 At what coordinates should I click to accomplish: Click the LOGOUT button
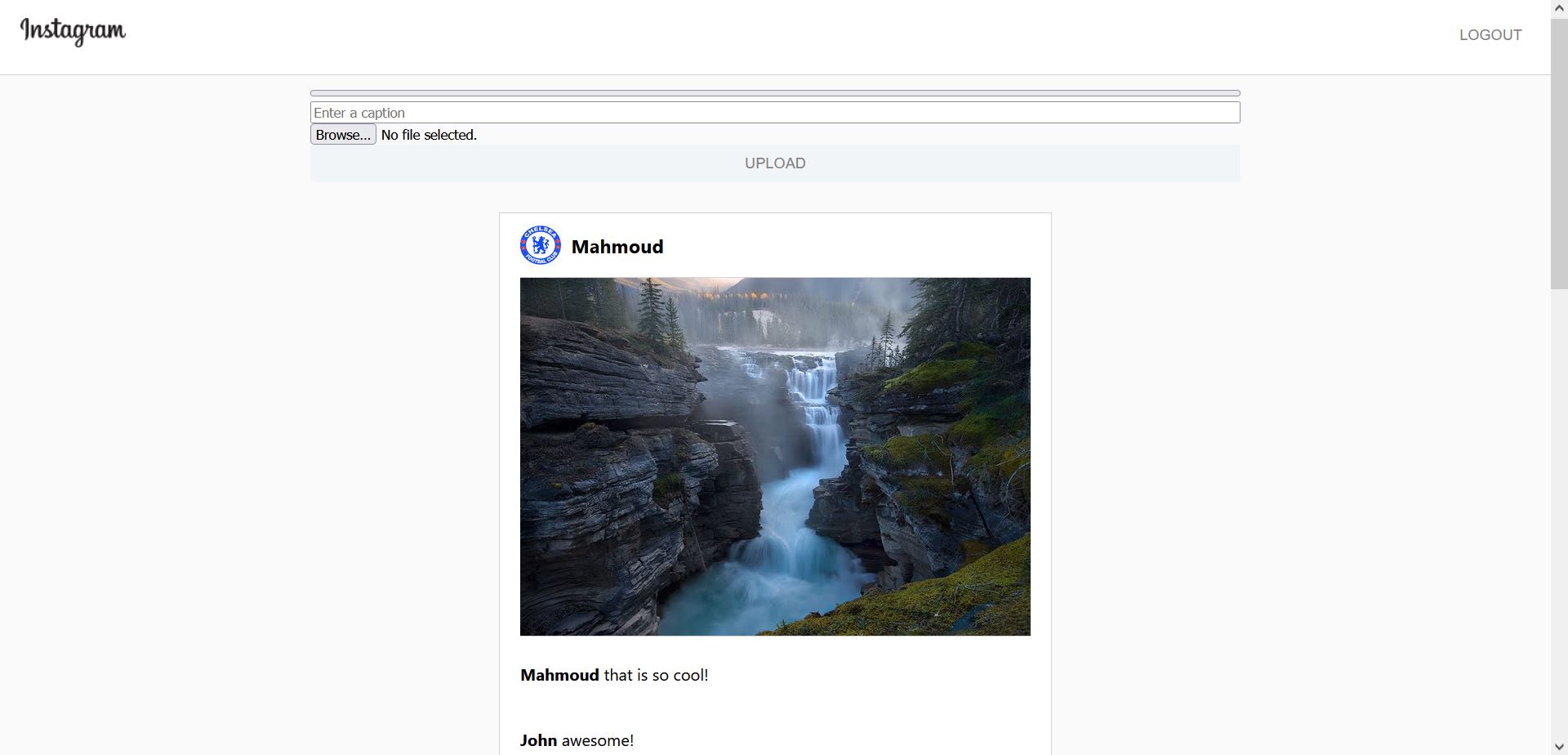click(x=1490, y=35)
